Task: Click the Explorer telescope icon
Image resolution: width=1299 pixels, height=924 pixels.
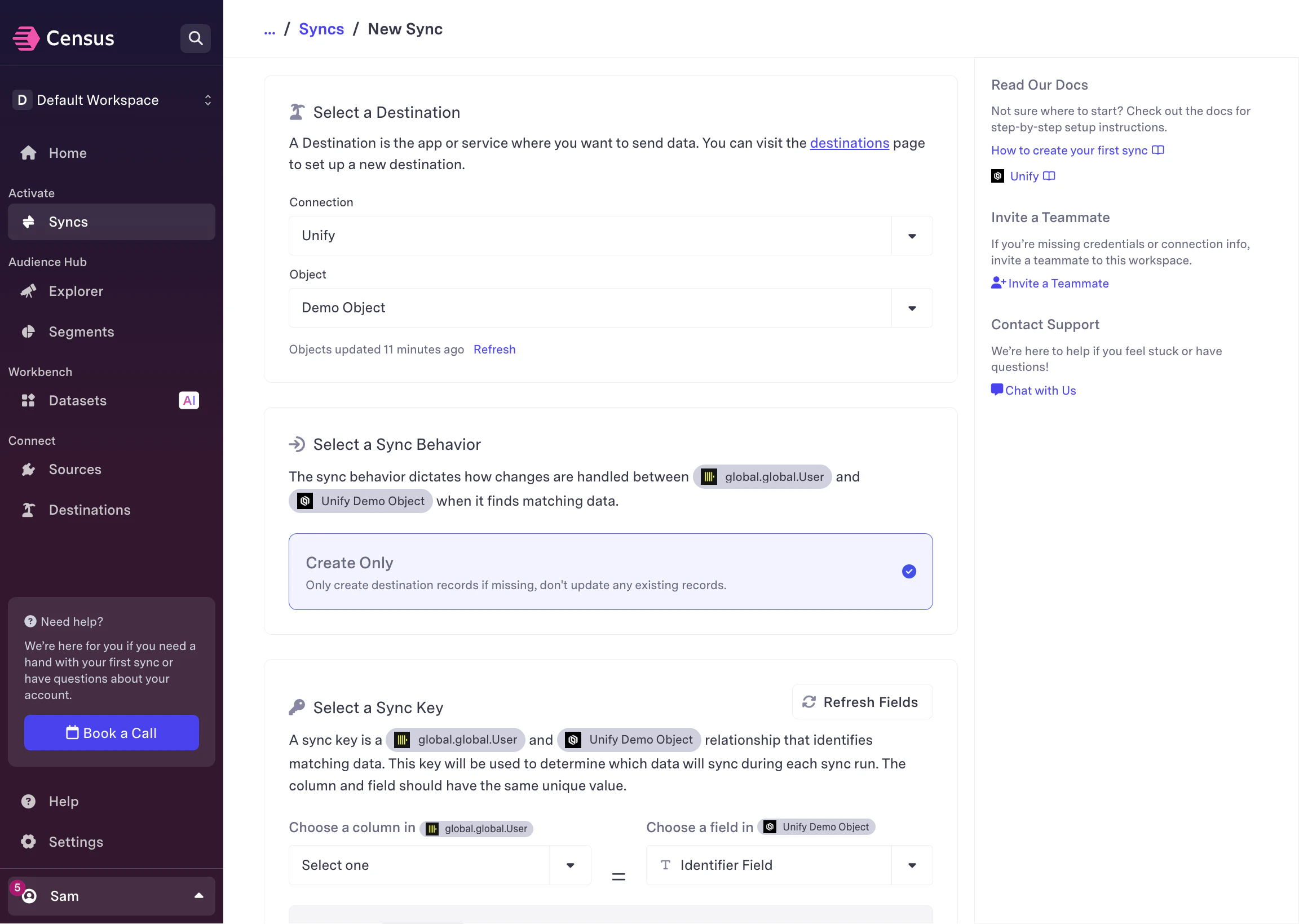Action: [x=28, y=291]
